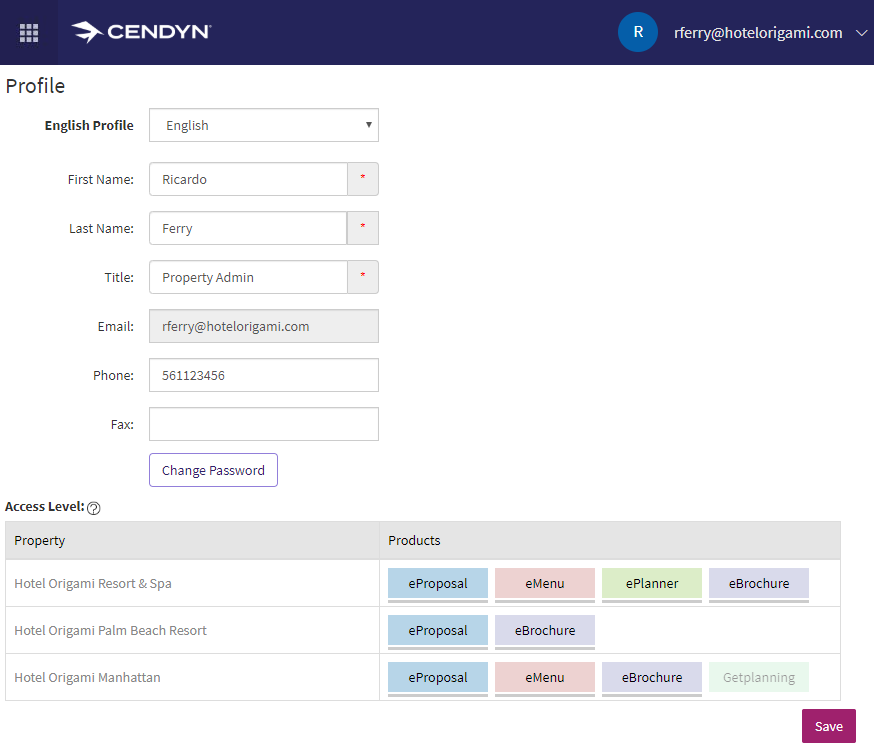Click the Access Level label
The image size is (874, 749).
45,507
